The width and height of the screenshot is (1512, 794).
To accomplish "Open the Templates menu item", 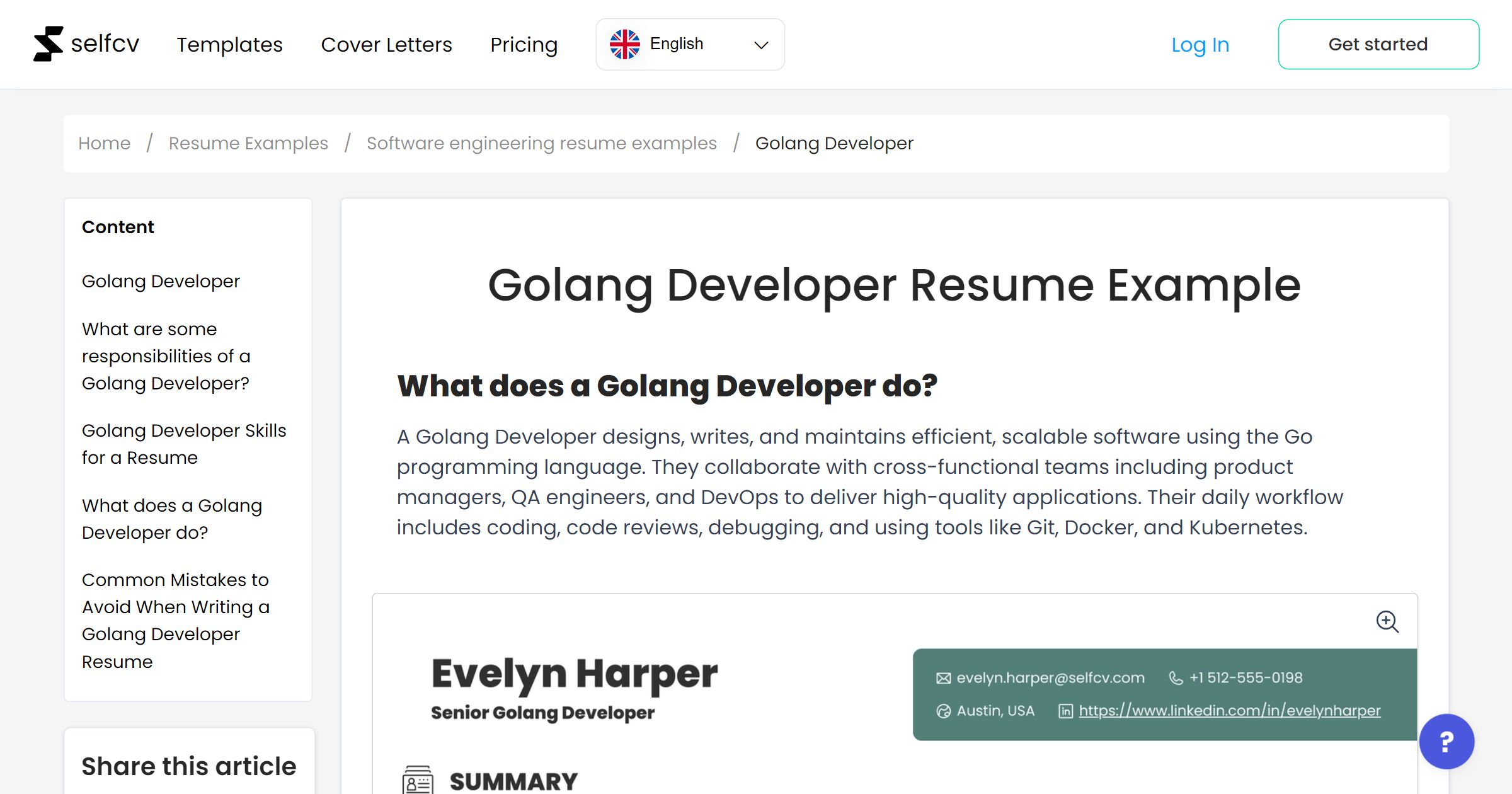I will [x=229, y=45].
